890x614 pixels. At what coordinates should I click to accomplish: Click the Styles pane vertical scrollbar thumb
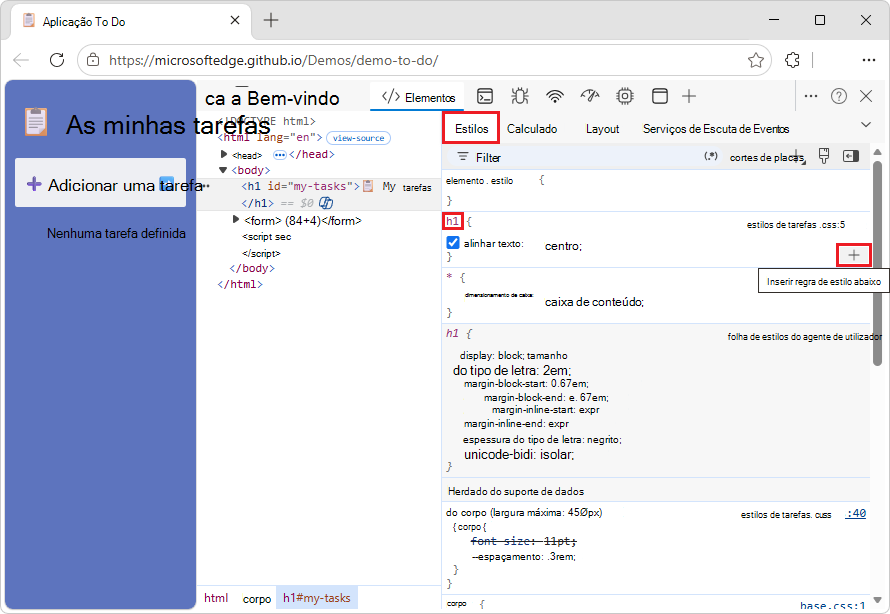(x=878, y=263)
